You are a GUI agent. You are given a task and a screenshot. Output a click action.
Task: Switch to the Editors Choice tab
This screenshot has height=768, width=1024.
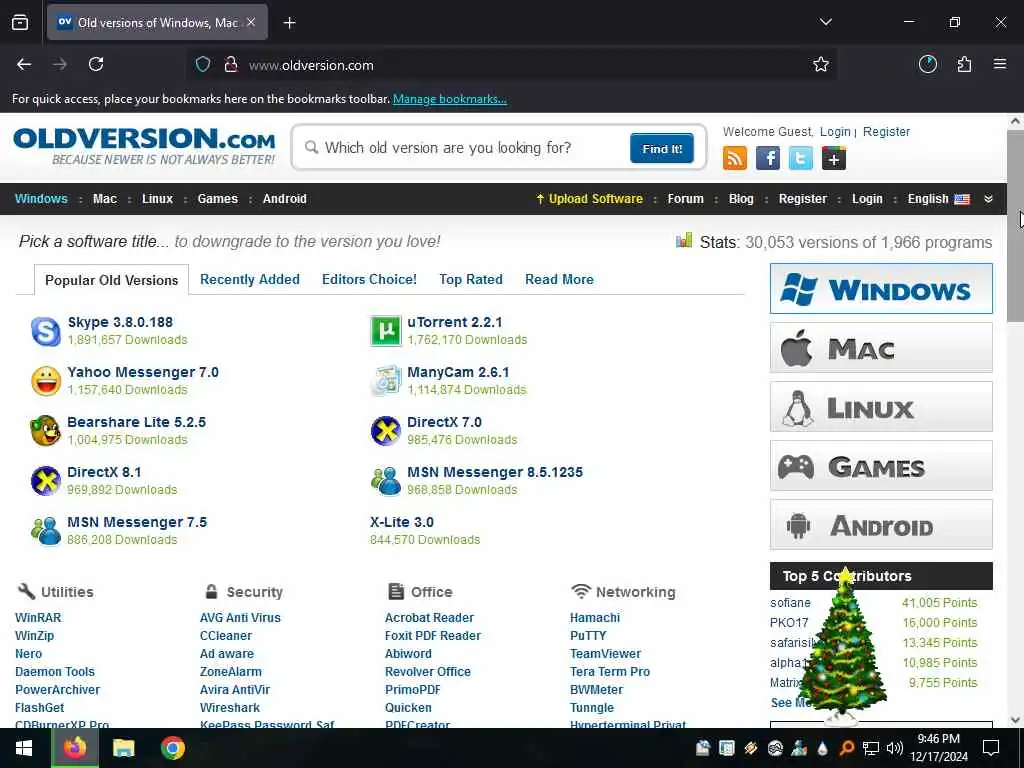pos(369,280)
